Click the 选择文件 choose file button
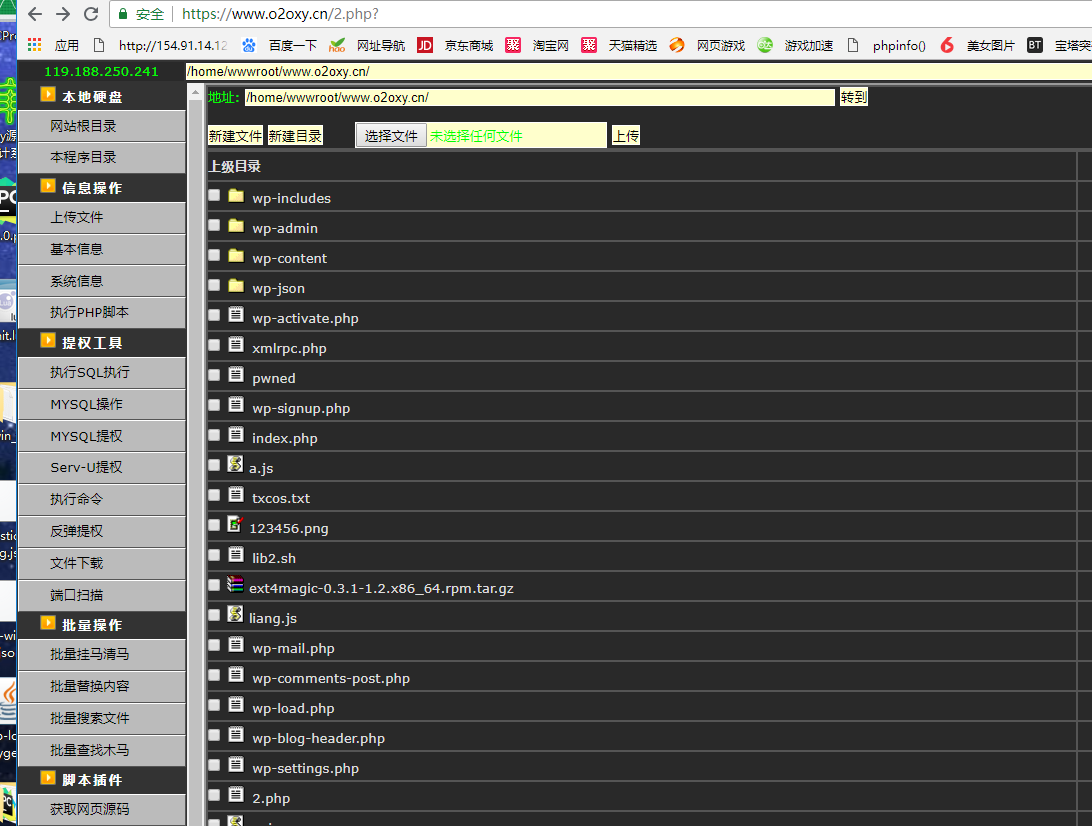Screen dimensions: 1092x826 pos(391,136)
